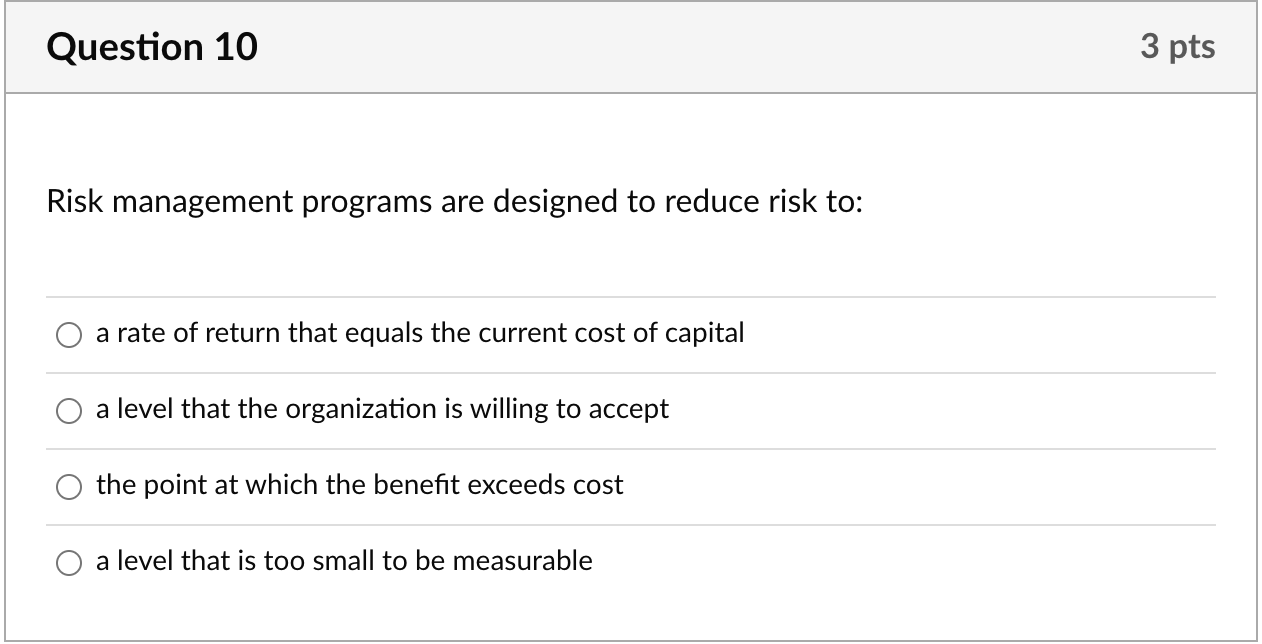Mark the 'benefit exceeds cost' radio button
The height and width of the screenshot is (644, 1262).
(68, 487)
